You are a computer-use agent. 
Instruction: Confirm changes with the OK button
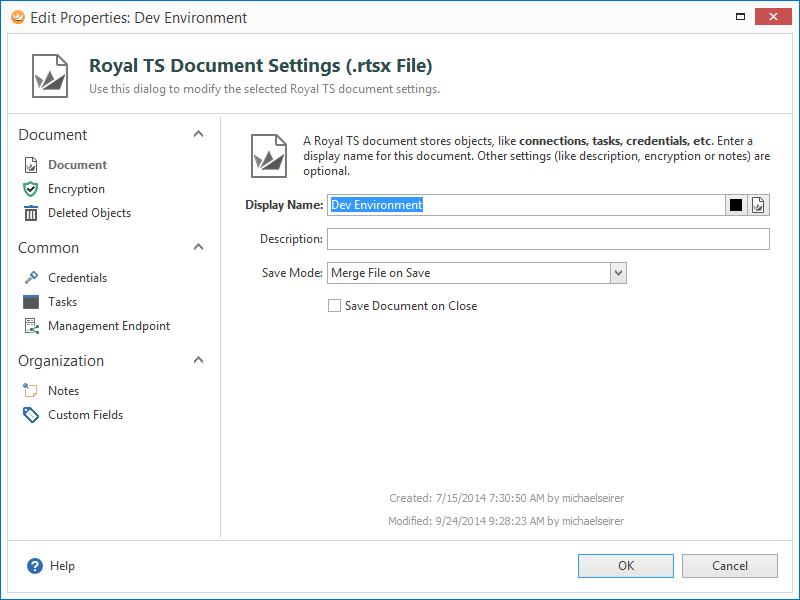click(626, 566)
